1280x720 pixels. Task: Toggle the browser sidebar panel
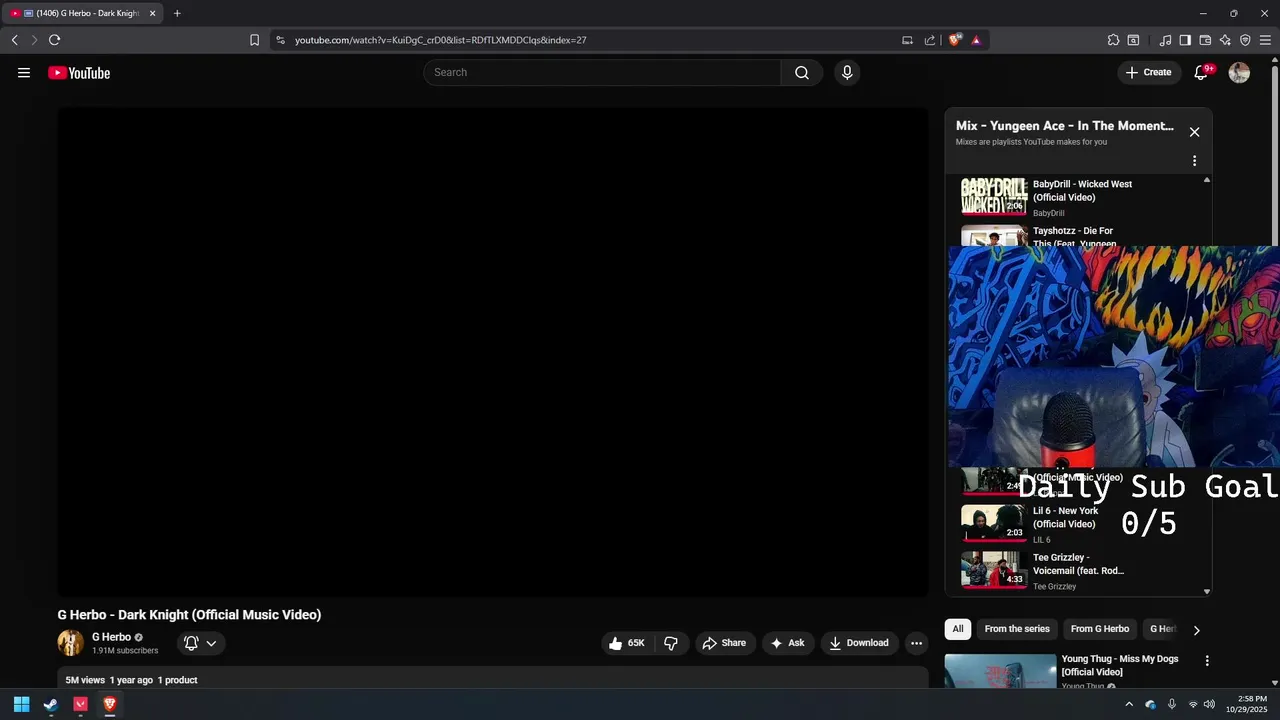tap(1185, 40)
